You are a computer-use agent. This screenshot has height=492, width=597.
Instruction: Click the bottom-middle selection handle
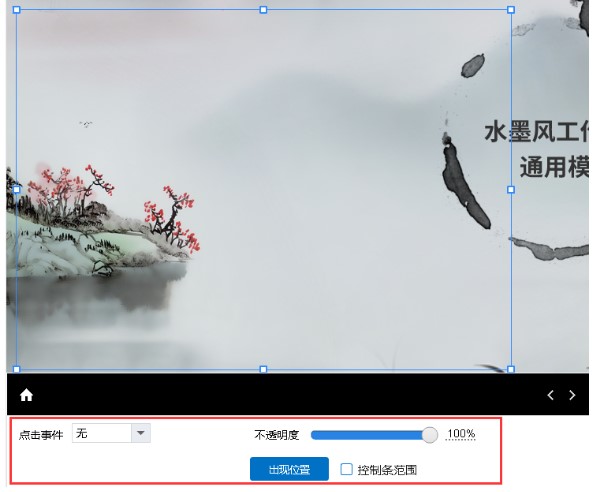(x=263, y=369)
